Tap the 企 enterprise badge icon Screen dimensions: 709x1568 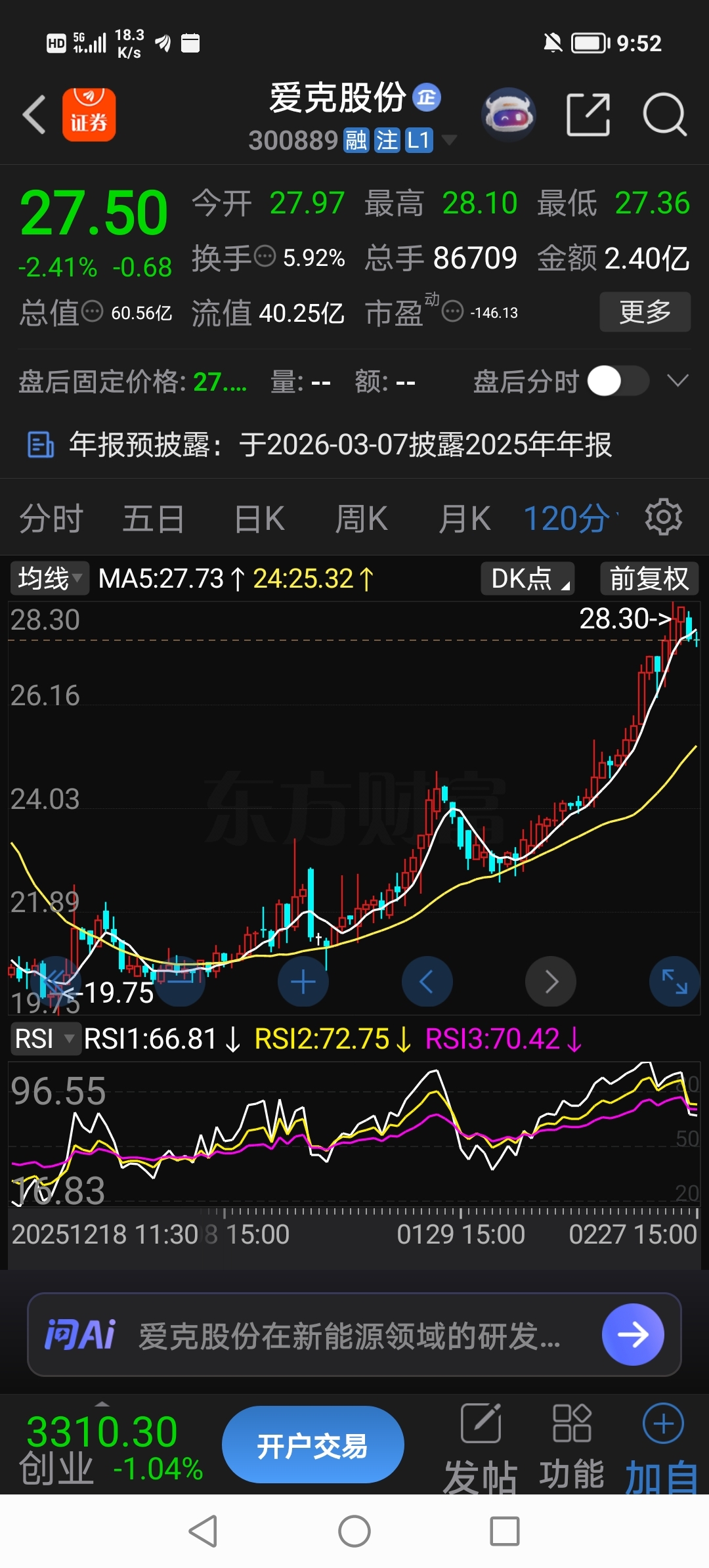pos(427,98)
